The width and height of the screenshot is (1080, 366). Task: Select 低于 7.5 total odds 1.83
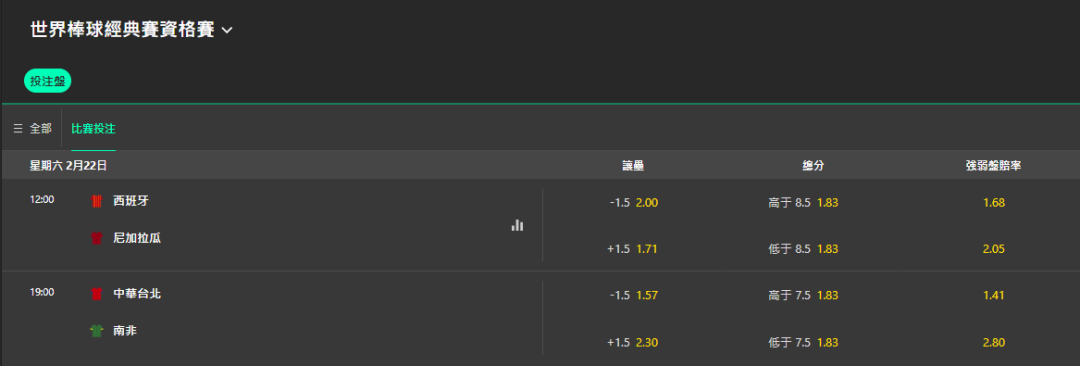(x=803, y=342)
